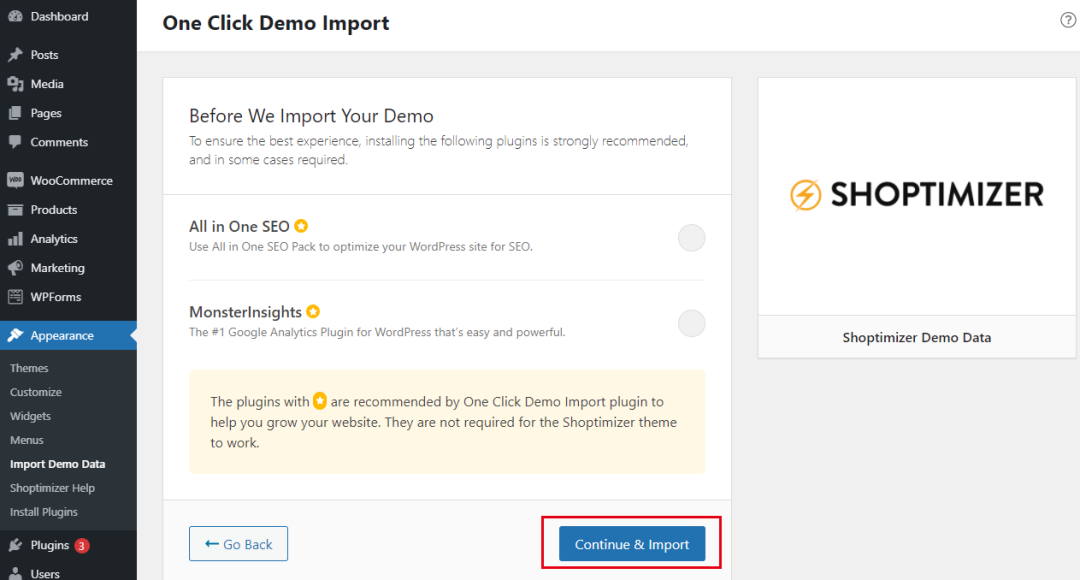Click the Shoptimizer demo thumbnail image
Screen dimensions: 1080x580
(917, 195)
